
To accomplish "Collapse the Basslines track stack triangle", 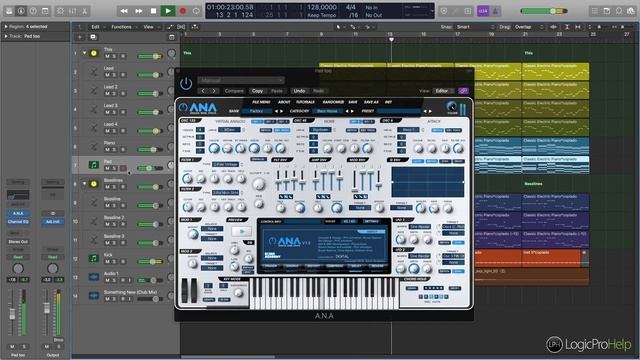I will pyautogui.click(x=84, y=184).
